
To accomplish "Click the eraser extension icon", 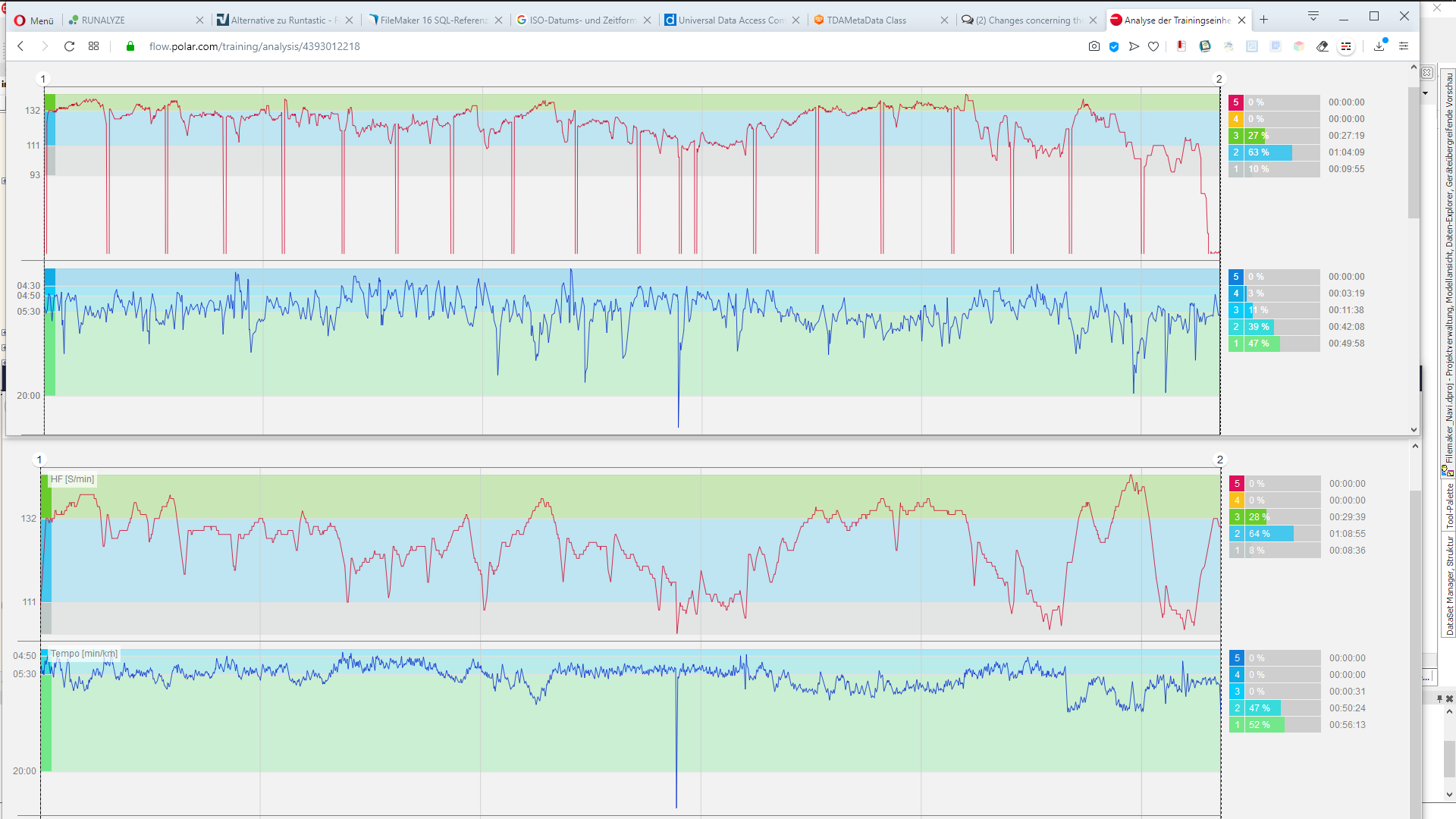I will click(x=1323, y=46).
